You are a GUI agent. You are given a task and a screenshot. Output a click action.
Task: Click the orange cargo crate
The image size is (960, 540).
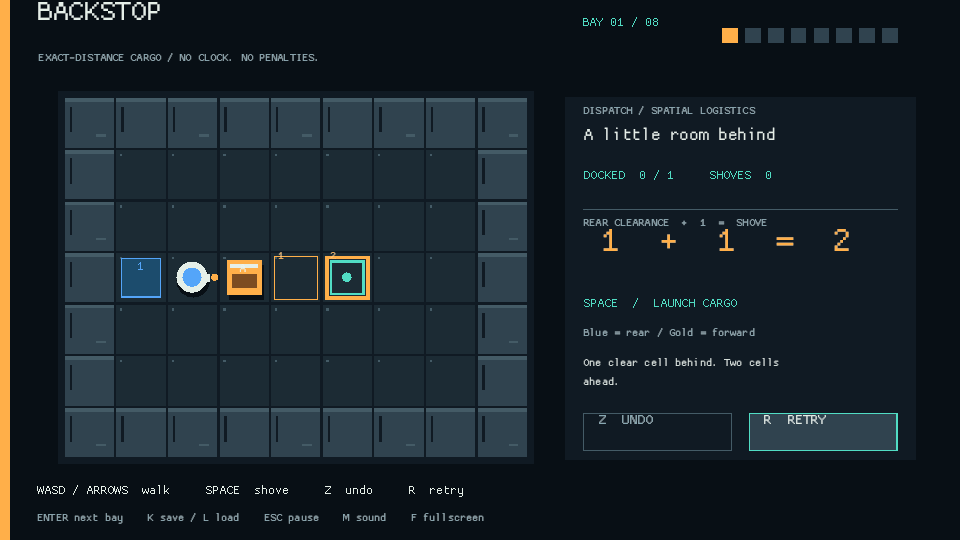pyautogui.click(x=244, y=278)
